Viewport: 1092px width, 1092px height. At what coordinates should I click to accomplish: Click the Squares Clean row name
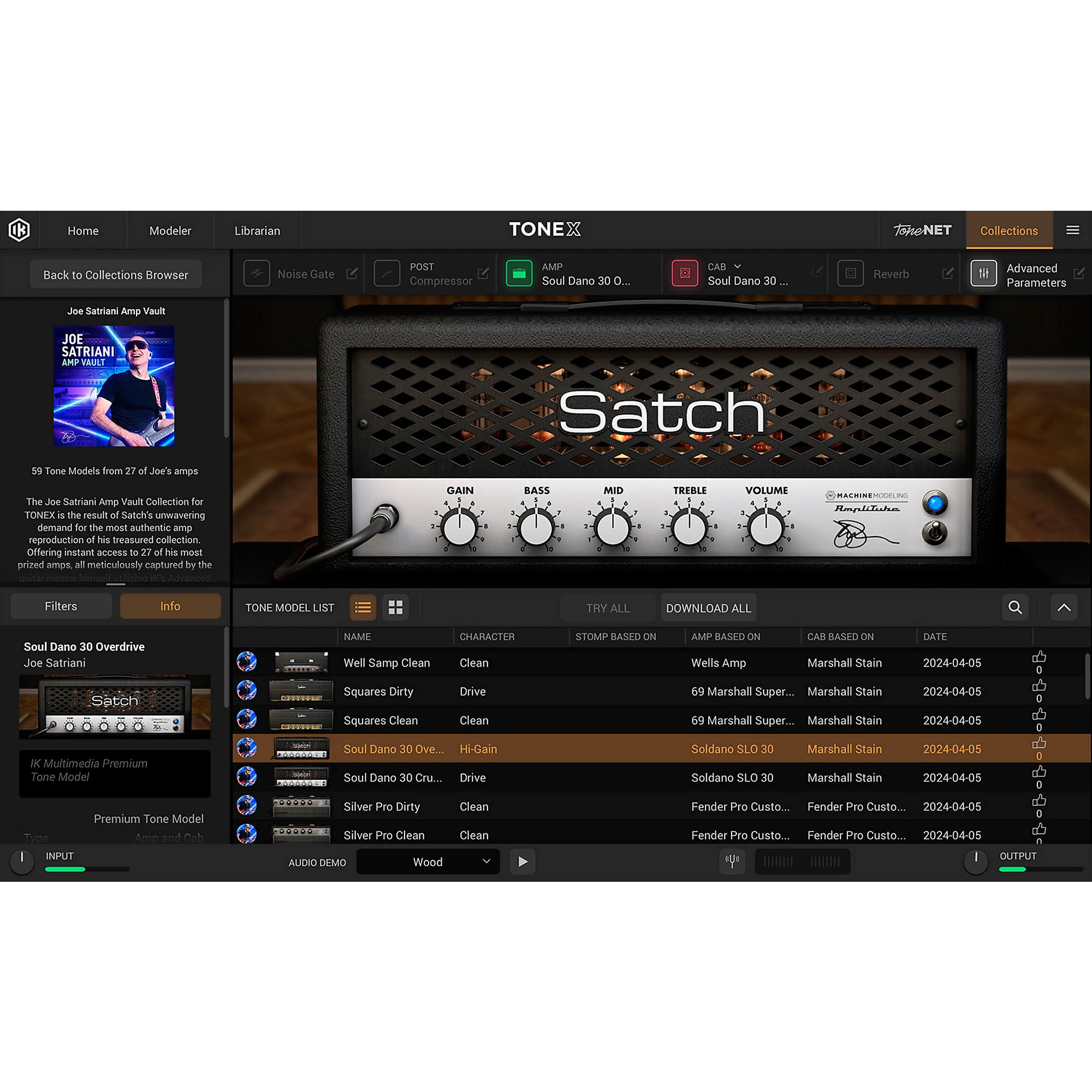tap(381, 720)
